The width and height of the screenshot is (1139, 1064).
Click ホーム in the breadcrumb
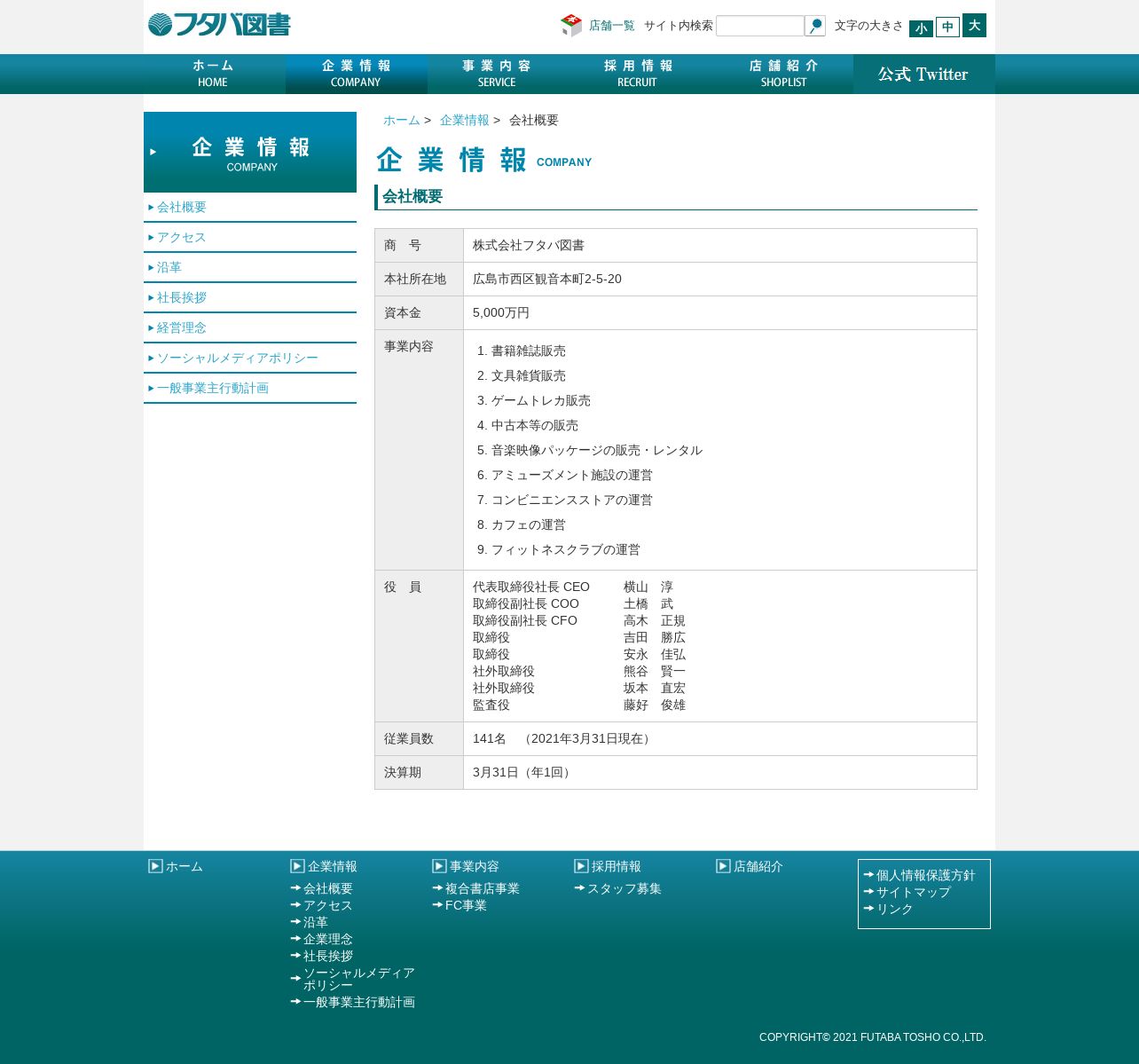[402, 120]
